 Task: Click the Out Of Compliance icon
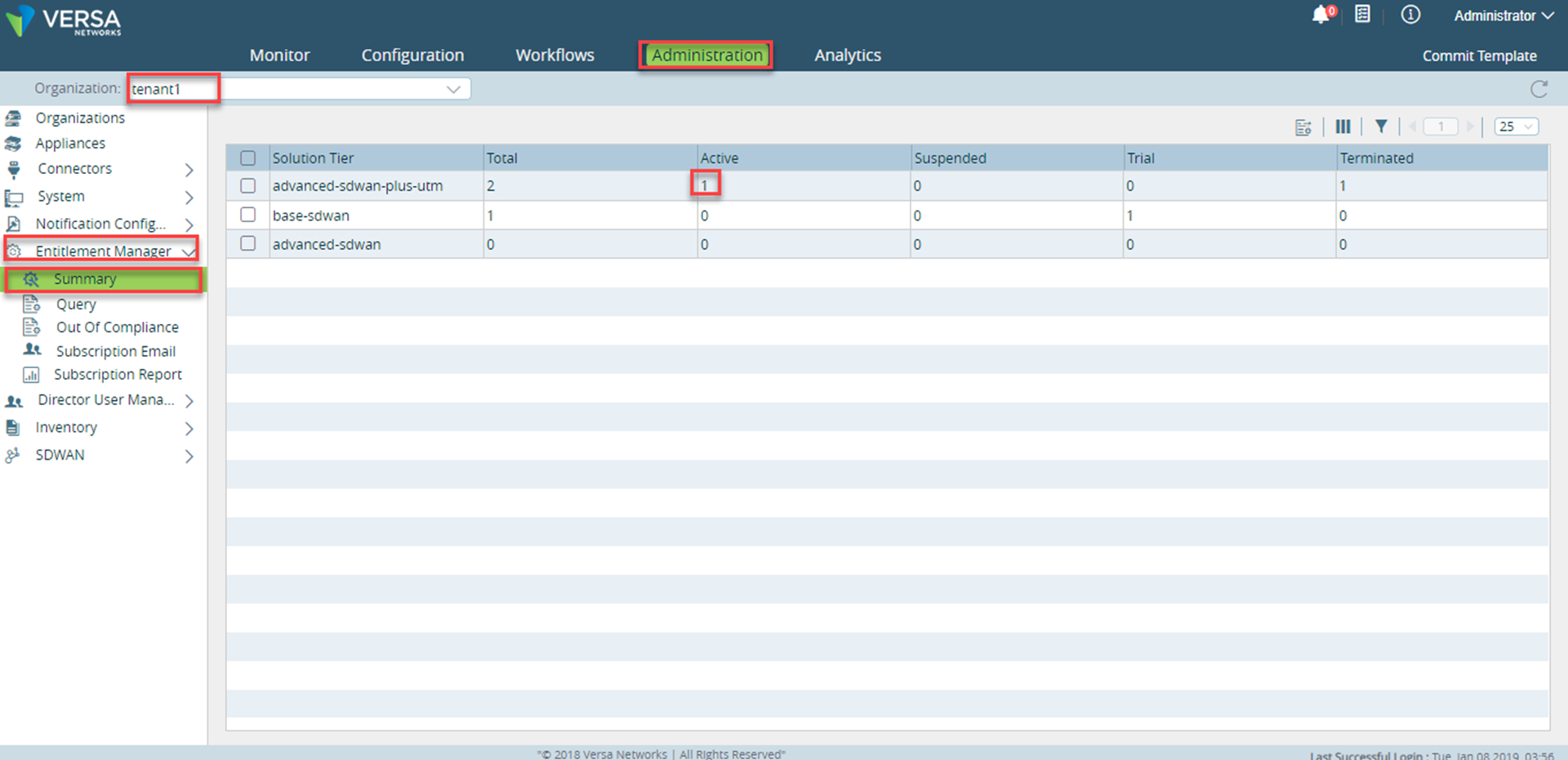32,327
